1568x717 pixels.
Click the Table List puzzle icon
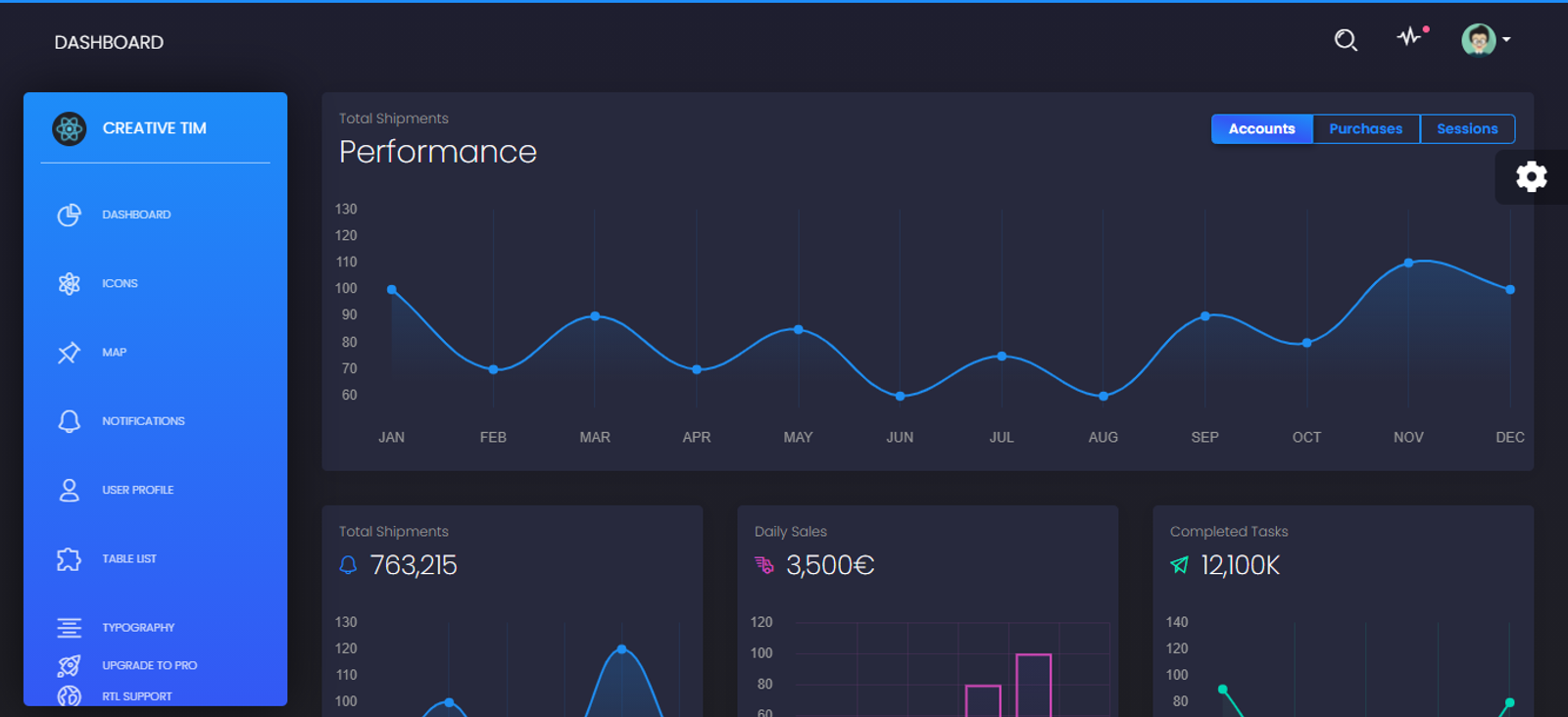69,559
